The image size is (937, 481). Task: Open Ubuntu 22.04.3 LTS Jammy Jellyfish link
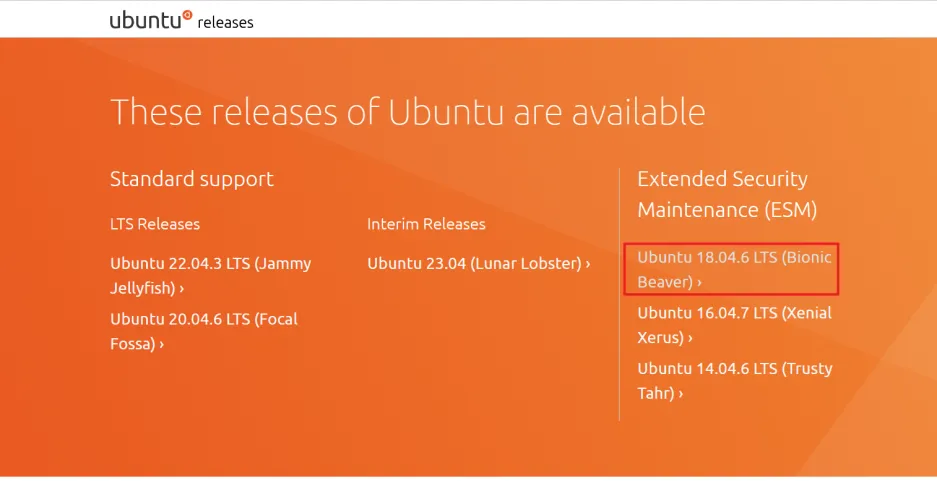(x=210, y=275)
